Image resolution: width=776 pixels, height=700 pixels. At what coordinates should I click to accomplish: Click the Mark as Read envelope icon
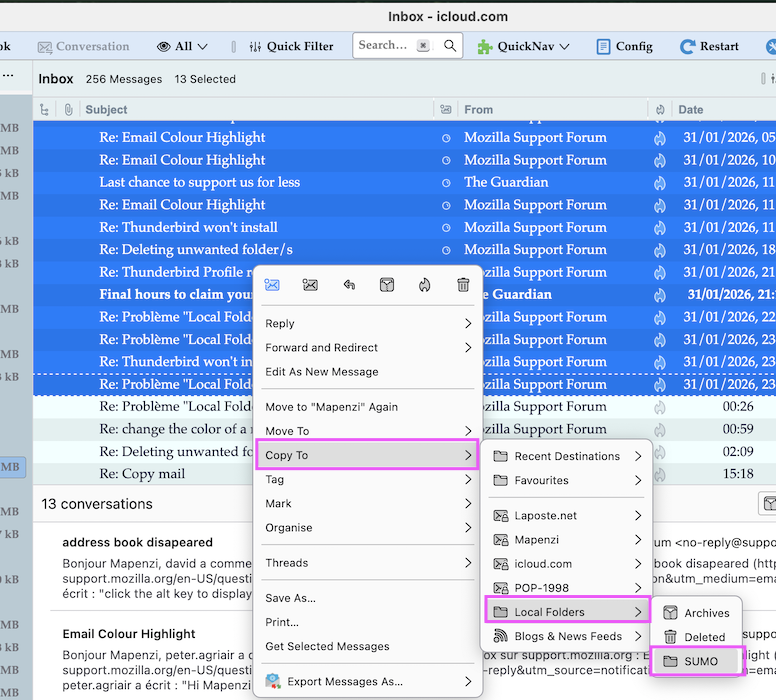tap(272, 285)
